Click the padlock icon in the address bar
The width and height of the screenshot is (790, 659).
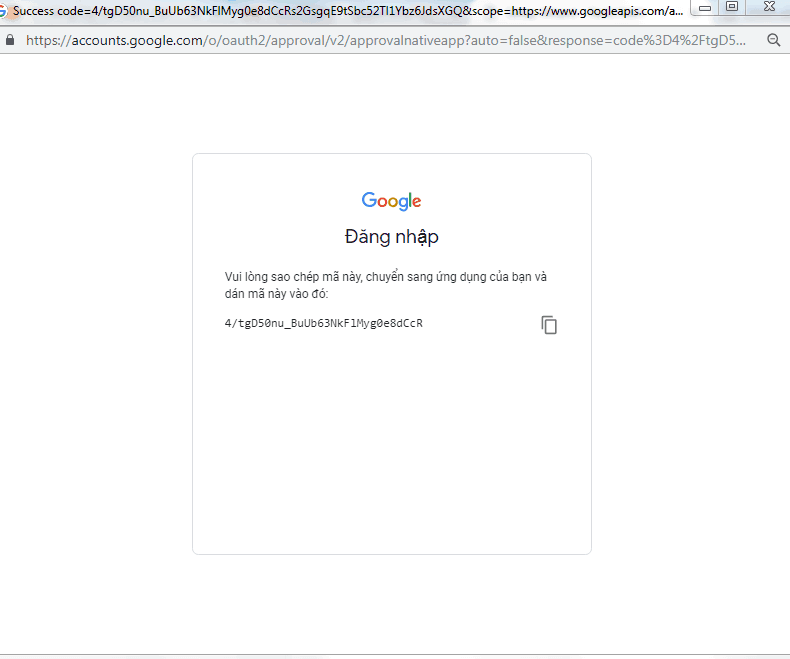tap(10, 40)
